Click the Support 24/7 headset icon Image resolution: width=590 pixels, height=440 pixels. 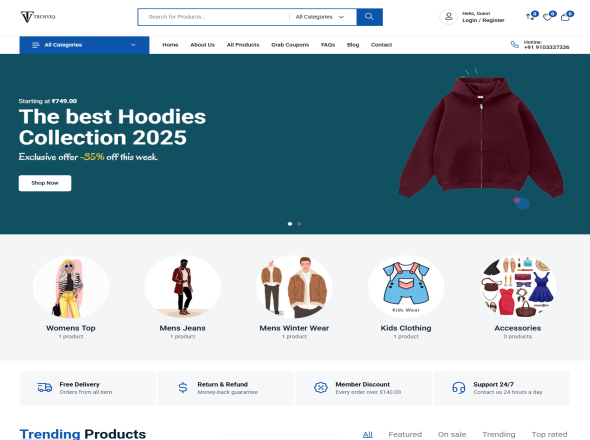point(459,387)
